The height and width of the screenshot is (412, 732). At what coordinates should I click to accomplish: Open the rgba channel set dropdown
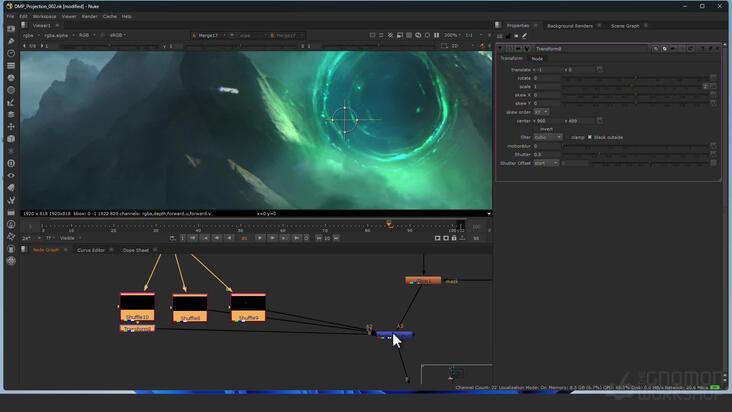(30, 35)
